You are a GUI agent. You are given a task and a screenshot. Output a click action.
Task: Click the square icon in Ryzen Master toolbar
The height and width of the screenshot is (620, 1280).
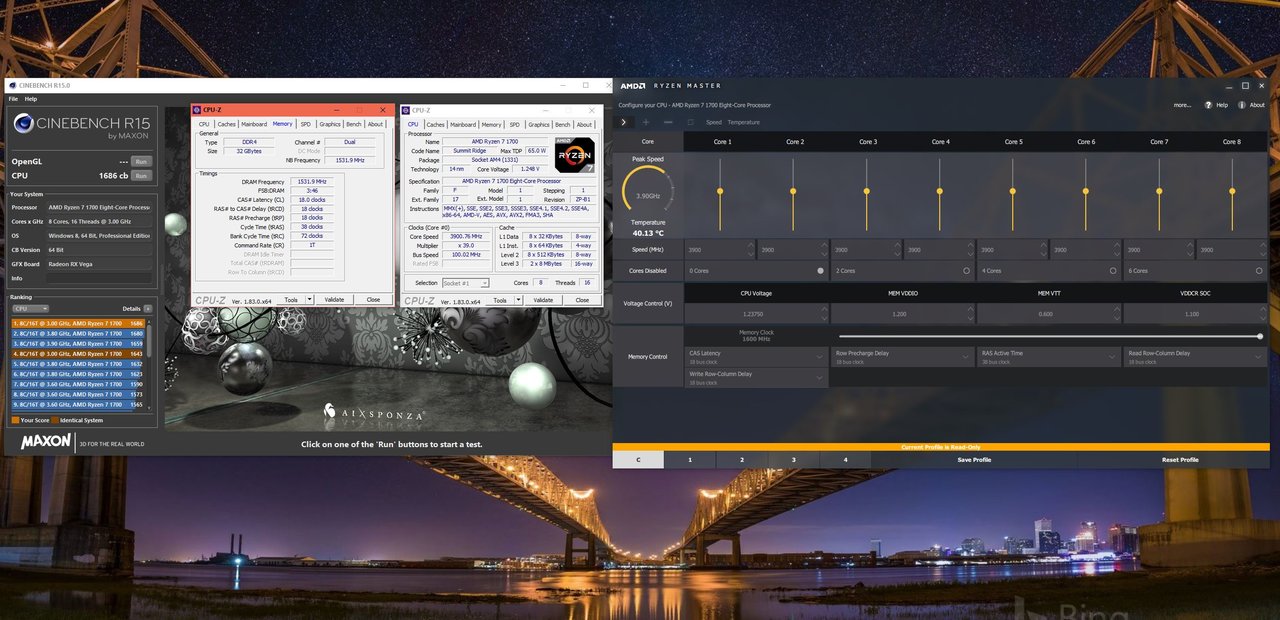690,122
